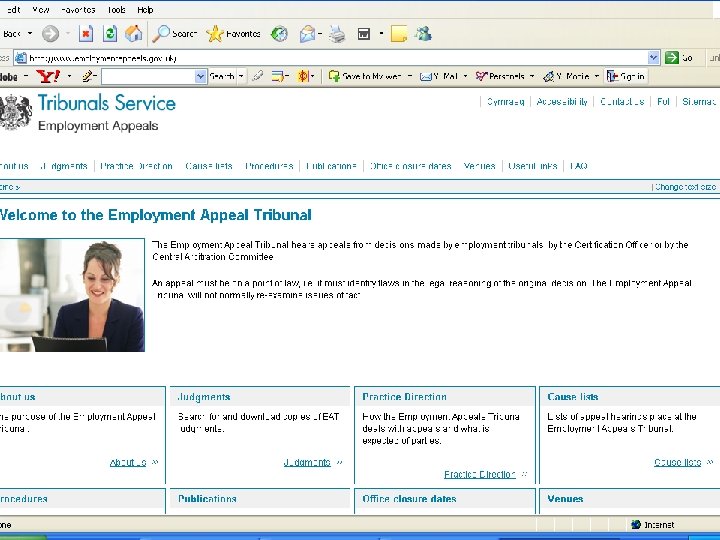Click the Royal coat of arms crest
This screenshot has height=540, width=720.
click(16, 112)
